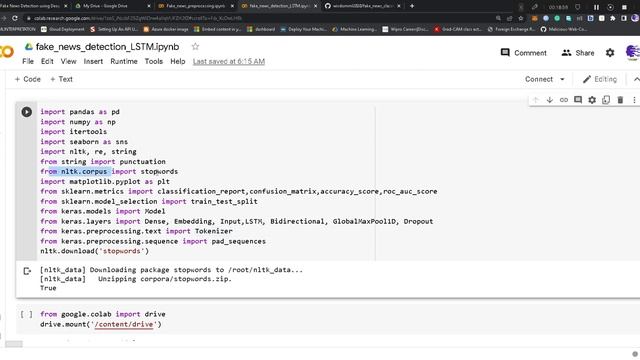Open the Malicious-Web-Co GitHub bookmark
This screenshot has width=640, height=360.
[564, 29]
